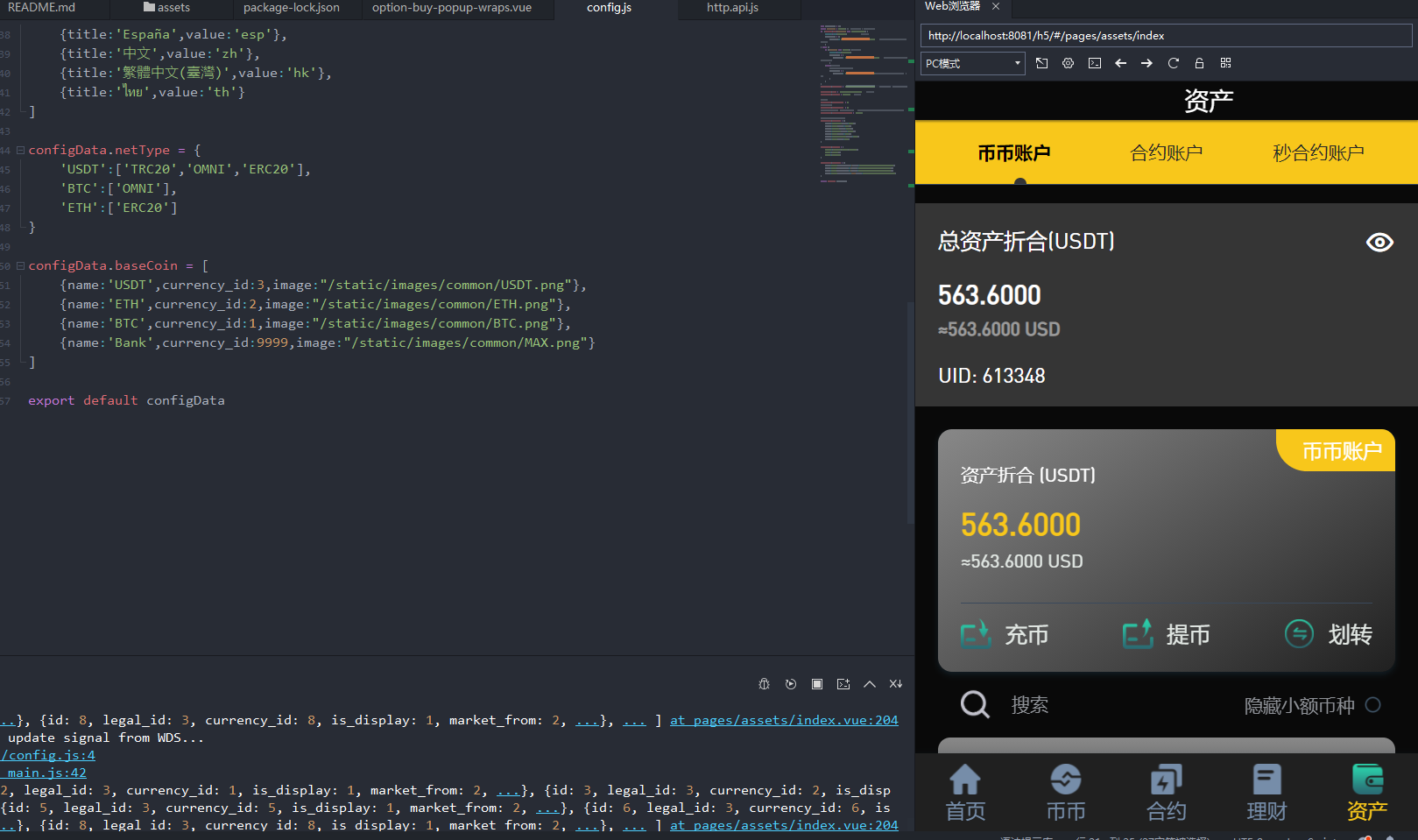Select the 秒合约账户 account tab

coord(1318,153)
